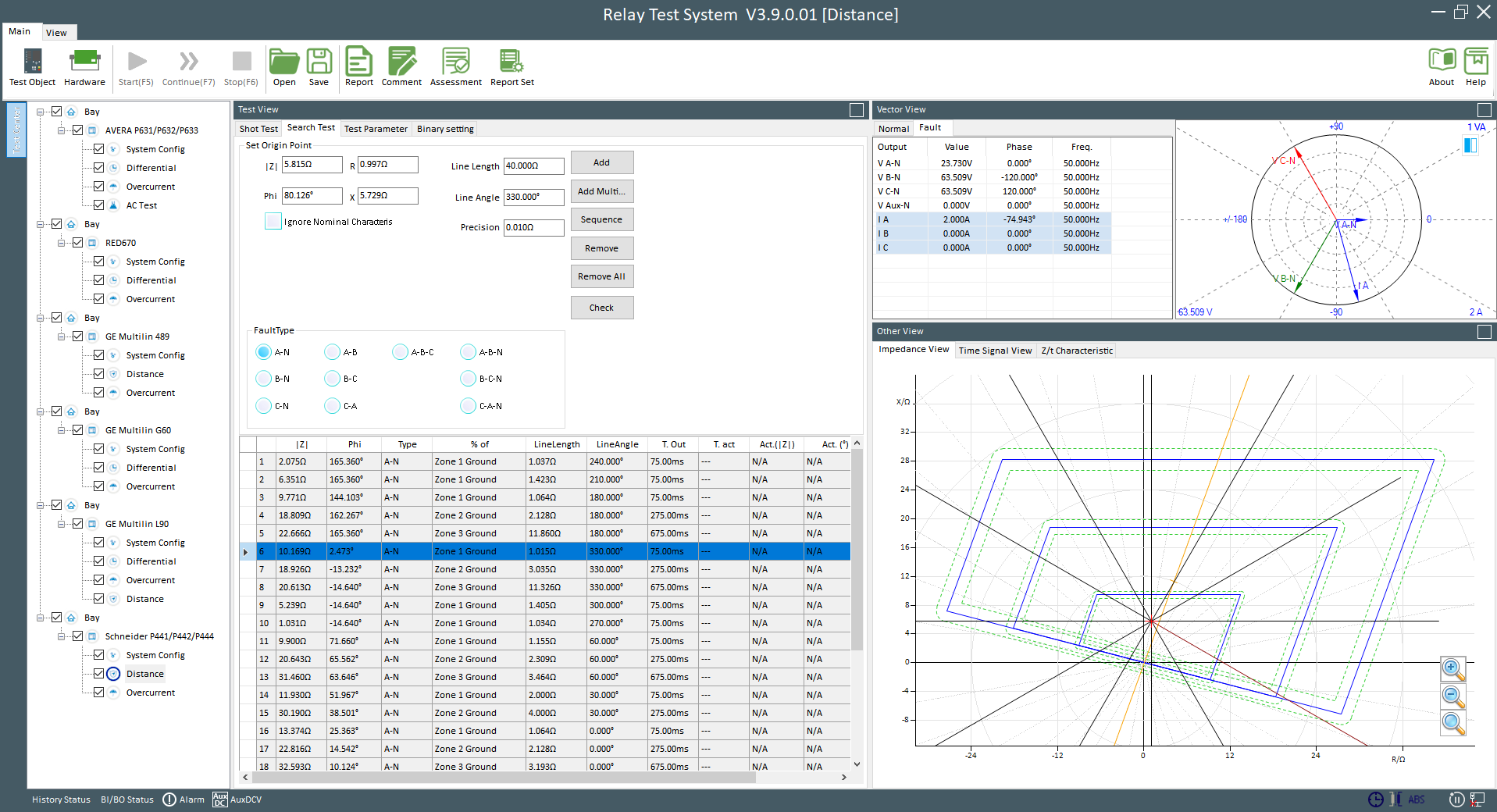Click the Hardware configuration icon
Image resolution: width=1497 pixels, height=812 pixels.
pyautogui.click(x=84, y=62)
